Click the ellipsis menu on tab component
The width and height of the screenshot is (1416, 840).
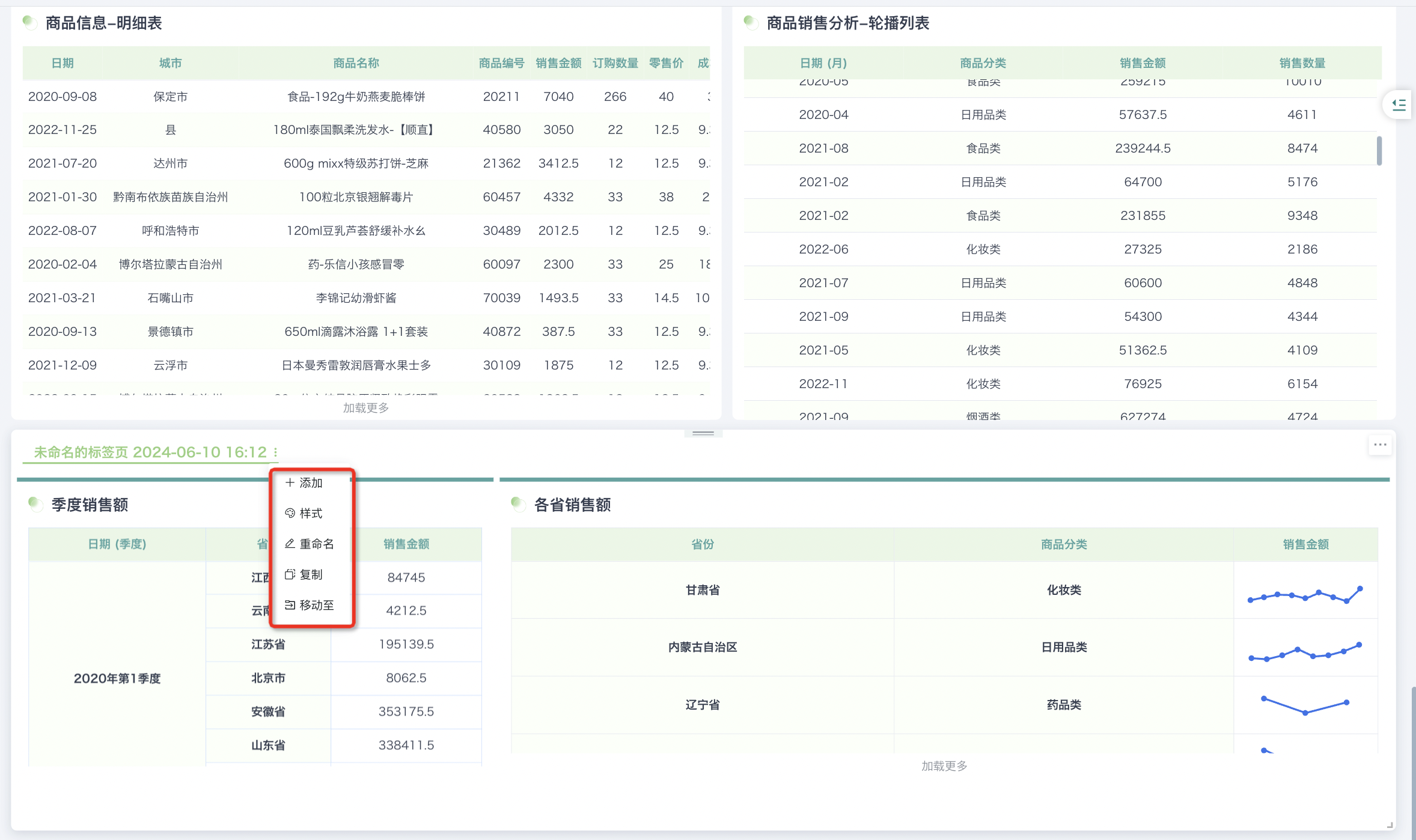tap(1380, 445)
